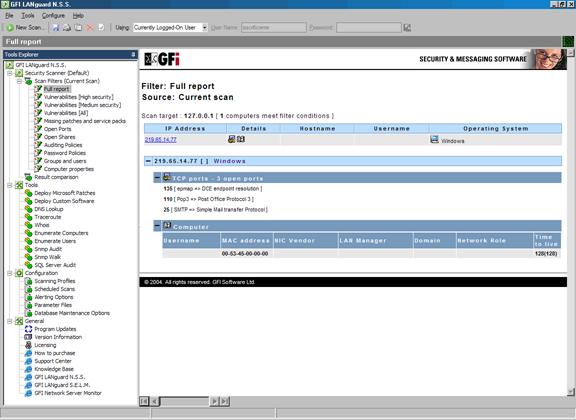Collapse TCP ports open ports section

tap(157, 178)
